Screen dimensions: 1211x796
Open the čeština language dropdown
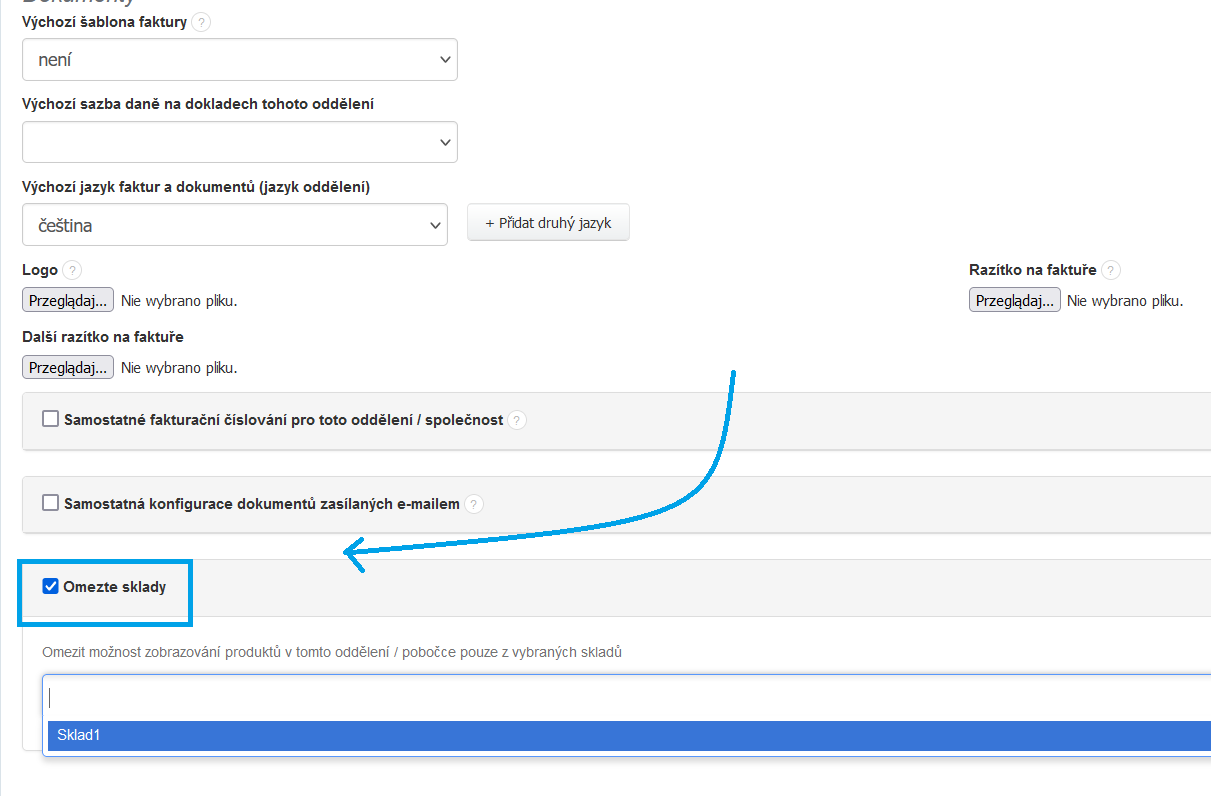click(235, 225)
